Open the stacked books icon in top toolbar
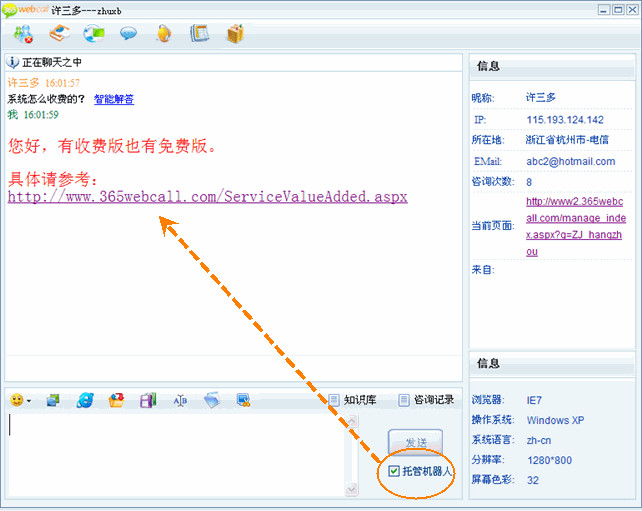This screenshot has height=511, width=642. (x=59, y=34)
